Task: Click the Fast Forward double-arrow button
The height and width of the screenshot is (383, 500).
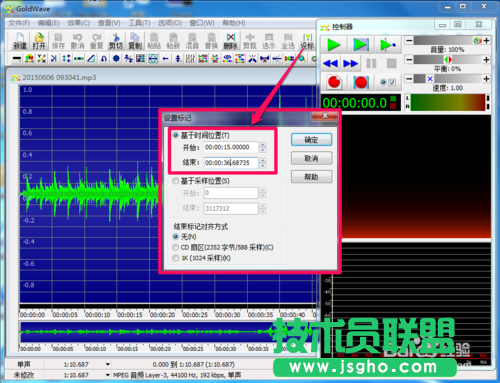Action: pos(350,63)
